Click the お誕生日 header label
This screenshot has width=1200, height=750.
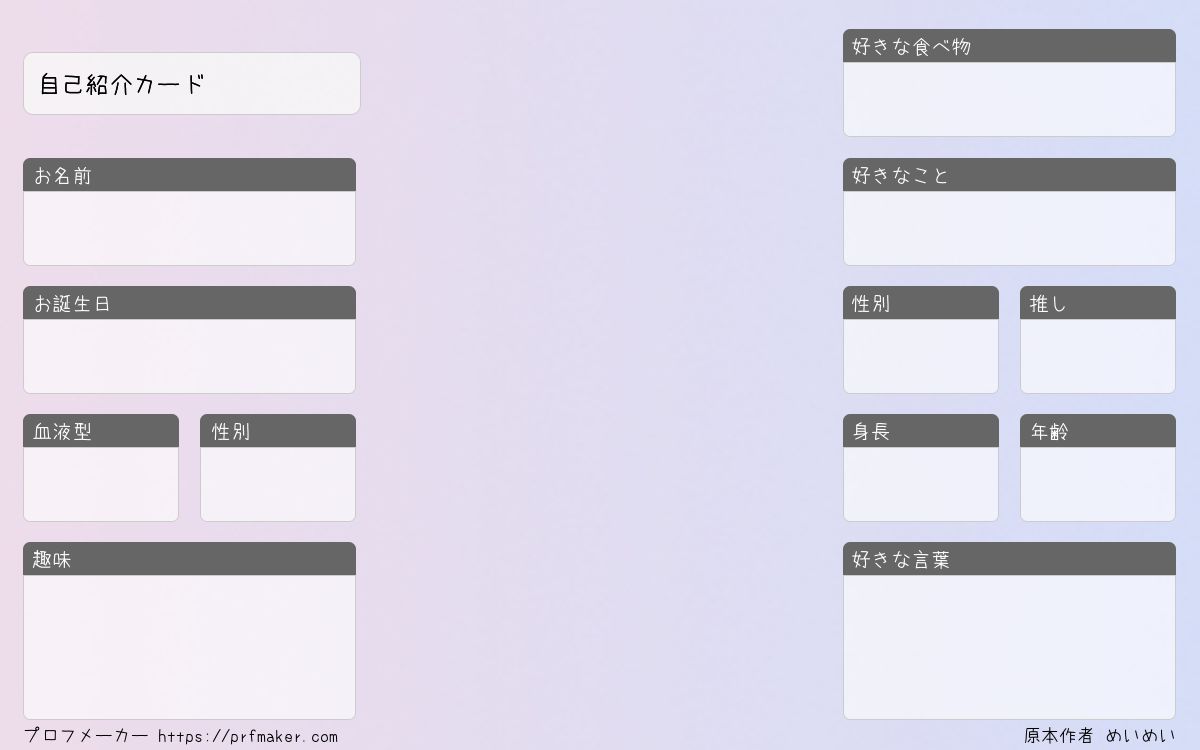click(72, 303)
